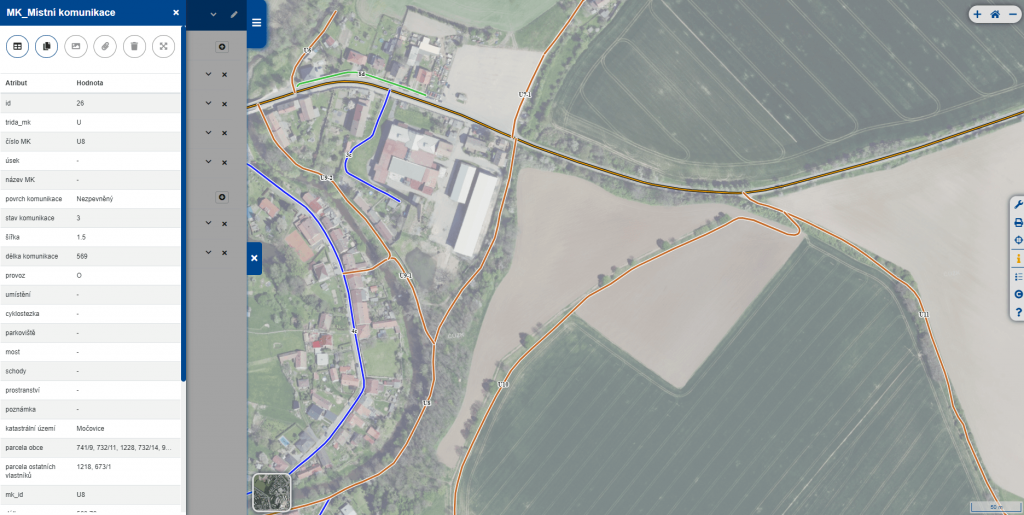This screenshot has height=515, width=1024.
Task: Zoom in with the plus button
Action: [x=978, y=14]
